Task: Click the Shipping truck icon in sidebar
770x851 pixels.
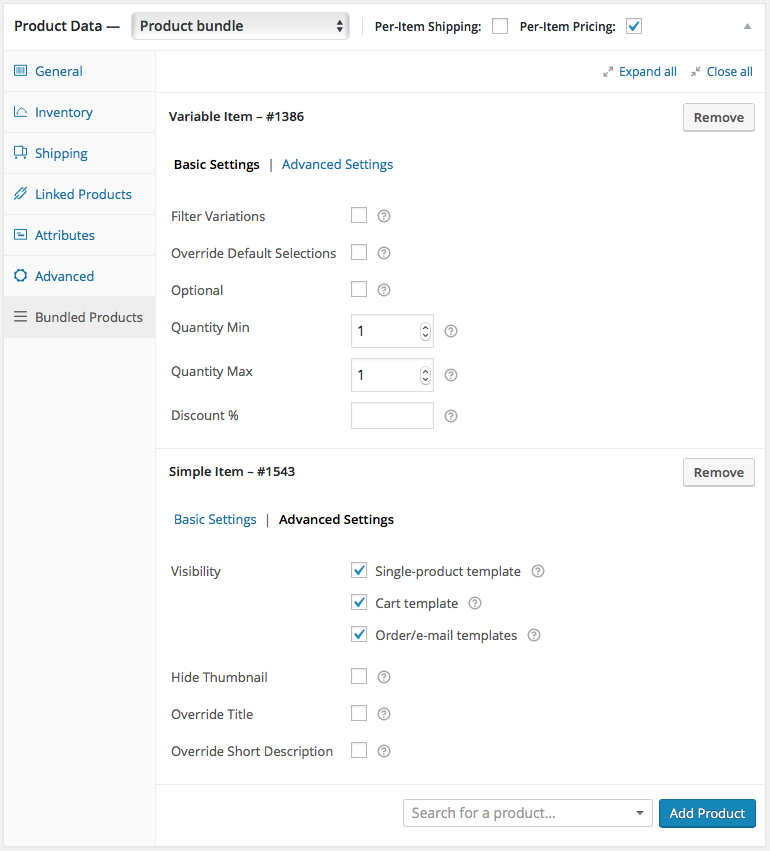Action: tap(21, 153)
